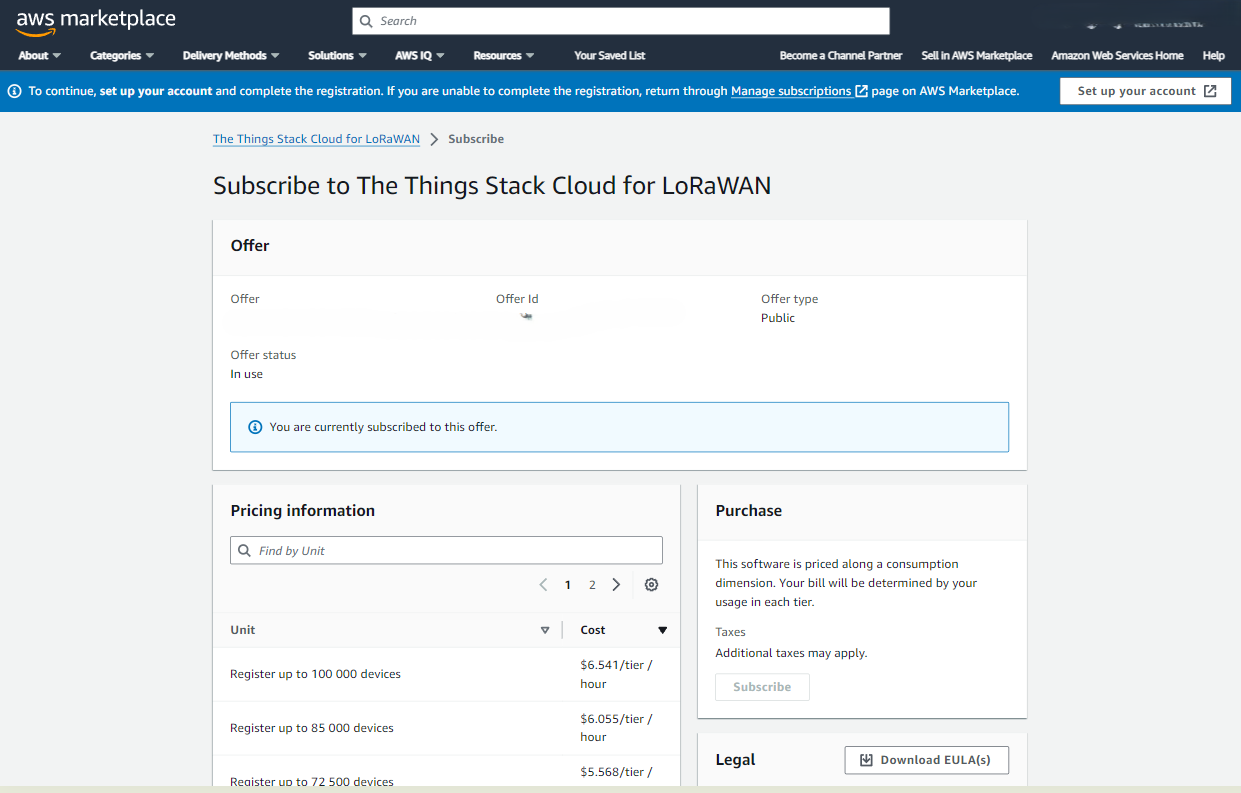Expand the About dropdown menu
The image size is (1241, 793).
point(39,56)
